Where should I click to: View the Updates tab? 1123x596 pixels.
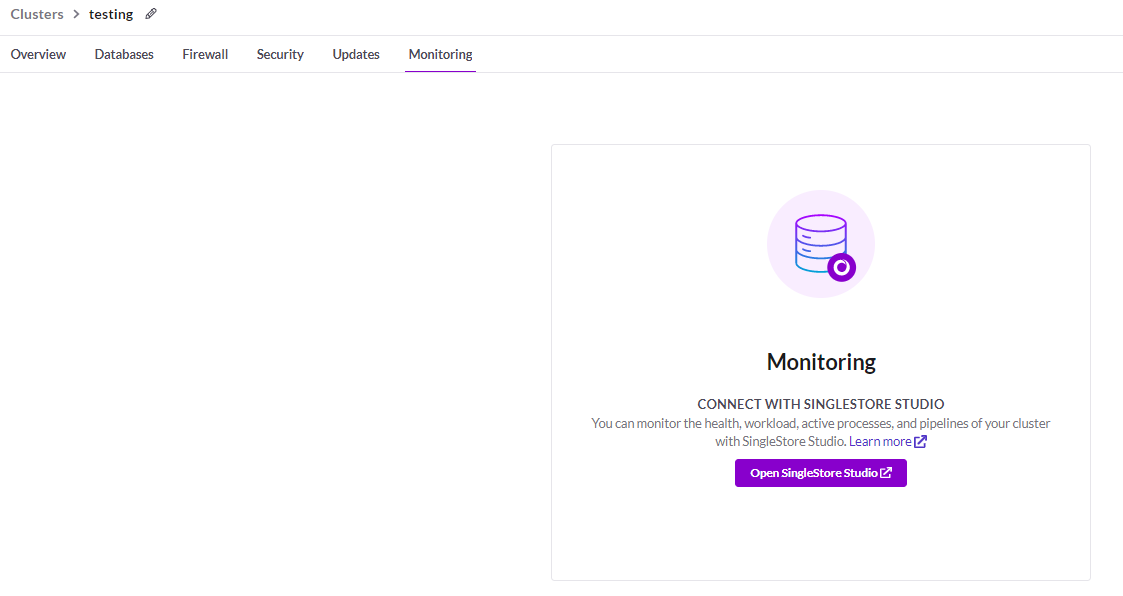(x=356, y=54)
